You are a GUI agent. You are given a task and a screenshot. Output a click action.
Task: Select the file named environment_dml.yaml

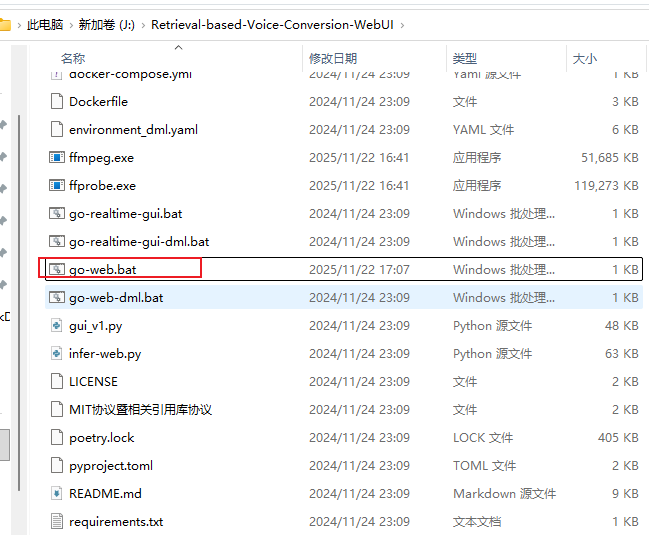(x=133, y=130)
